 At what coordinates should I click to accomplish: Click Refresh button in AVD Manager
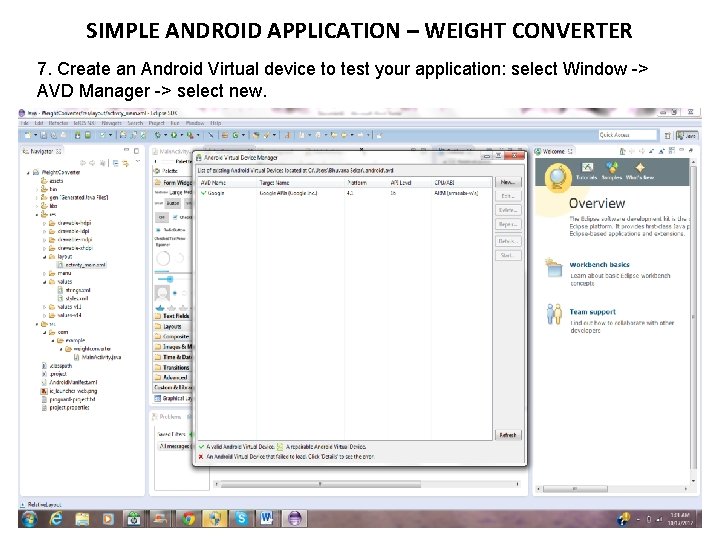click(x=508, y=435)
